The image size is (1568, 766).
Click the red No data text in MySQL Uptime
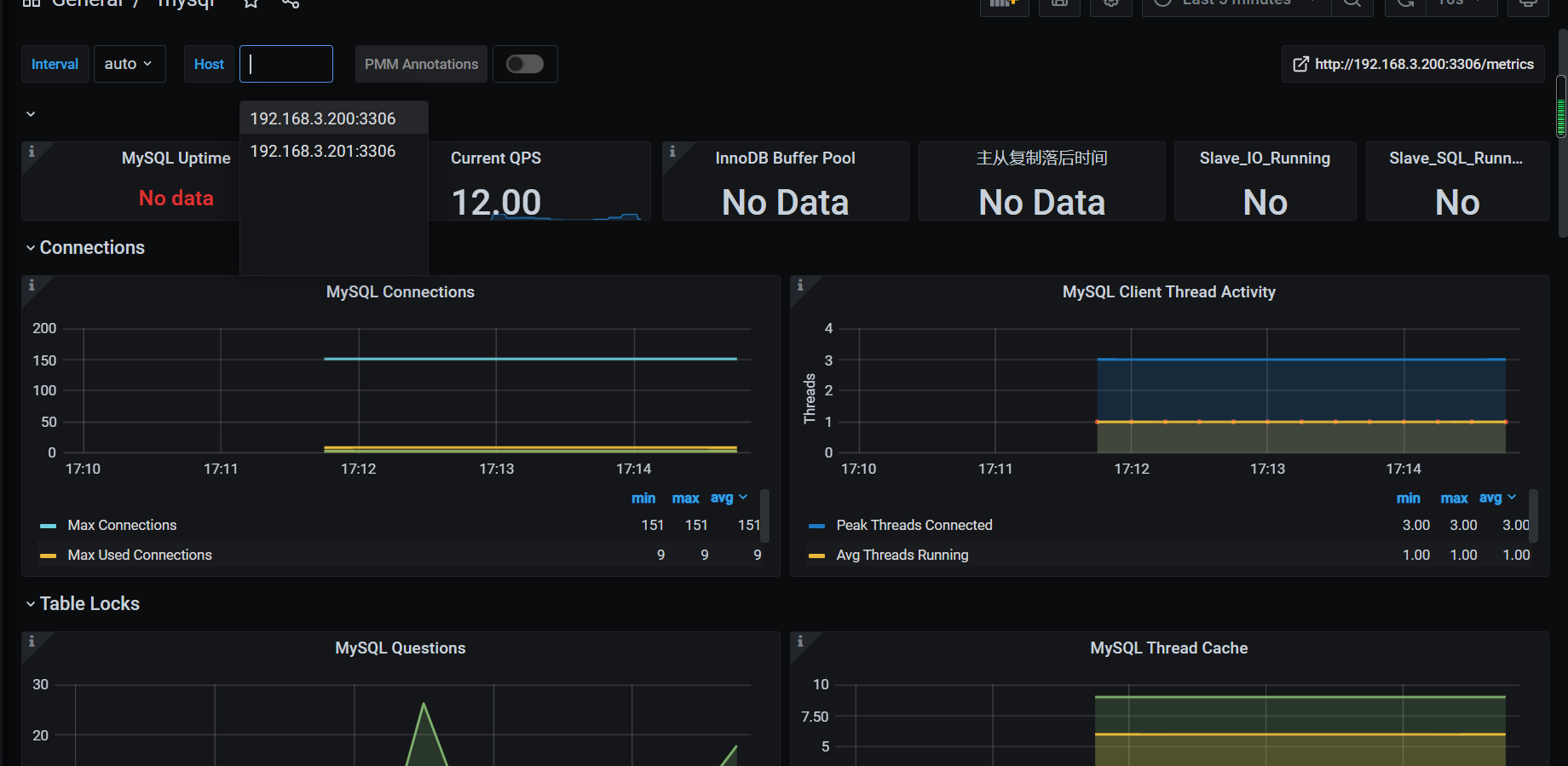click(x=176, y=199)
